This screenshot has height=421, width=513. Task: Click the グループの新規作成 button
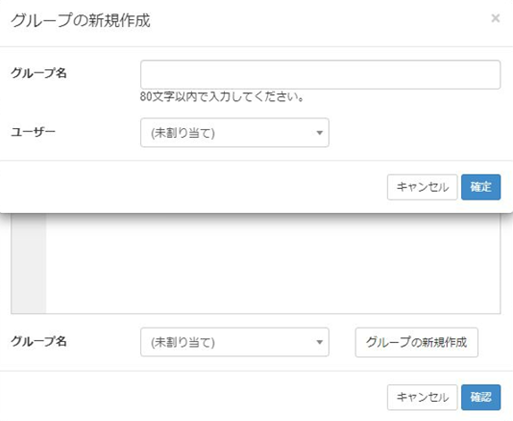tap(416, 342)
